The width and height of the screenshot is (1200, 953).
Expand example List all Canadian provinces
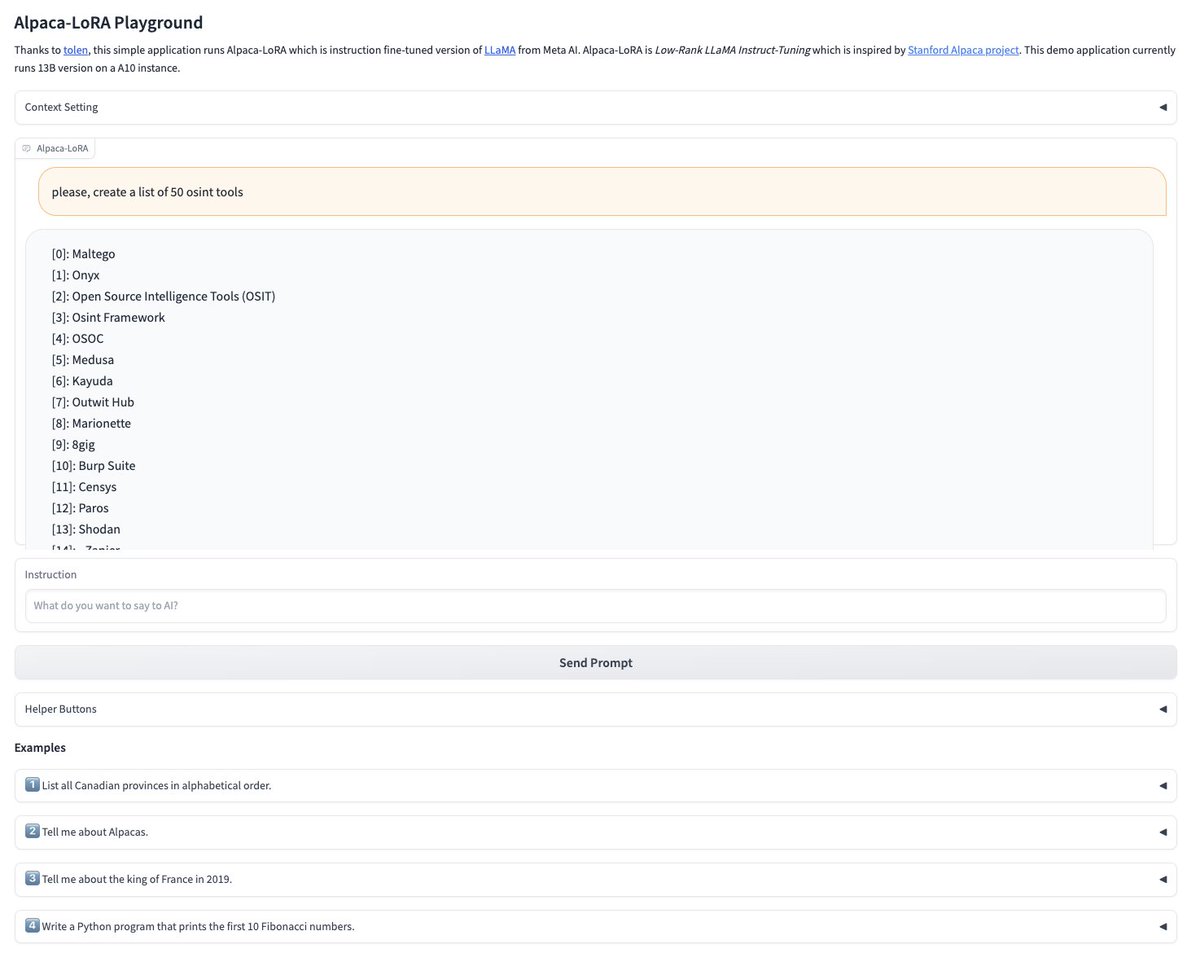tap(595, 785)
